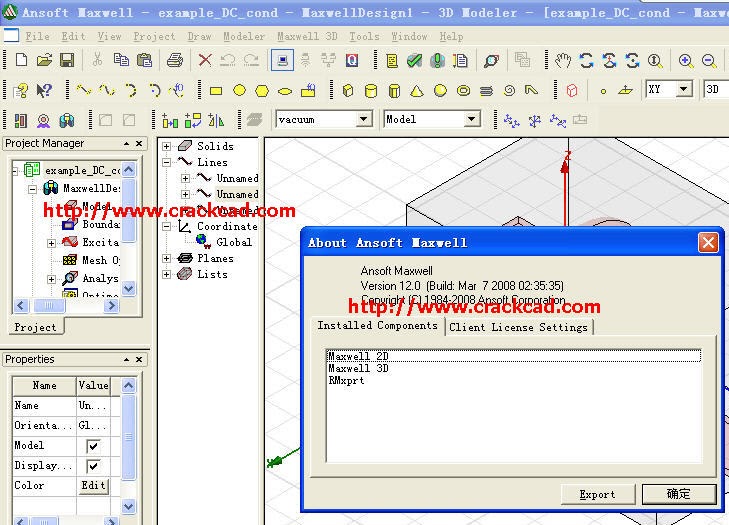Open the Model type dropdown
Viewport: 729px width, 525px height.
(x=472, y=119)
